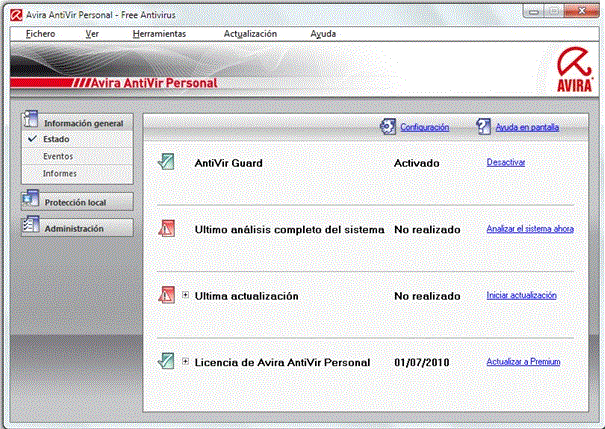Viewport: 605px width, 429px height.
Task: Click the Configuración gear icon
Action: (x=388, y=127)
